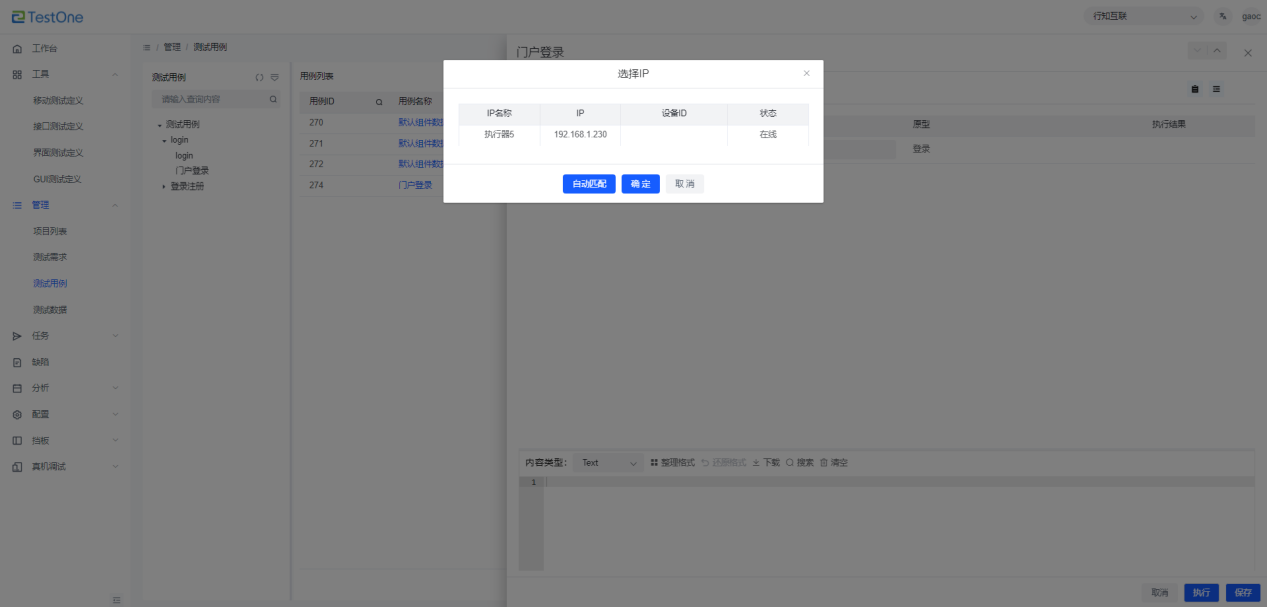1267x607 pixels.
Task: Click the search icon in 用例ID column
Action: 379,101
